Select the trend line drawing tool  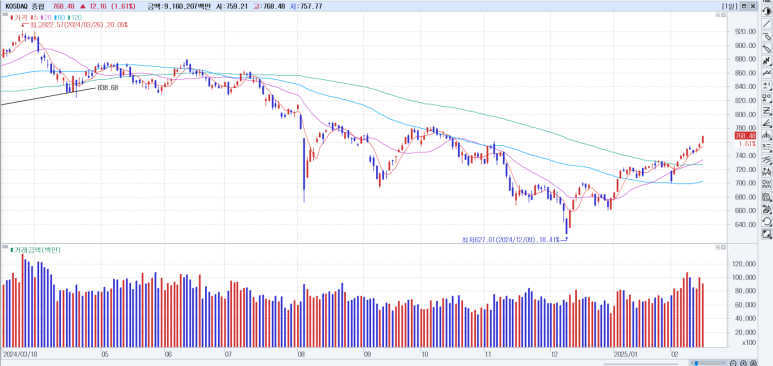[x=767, y=24]
